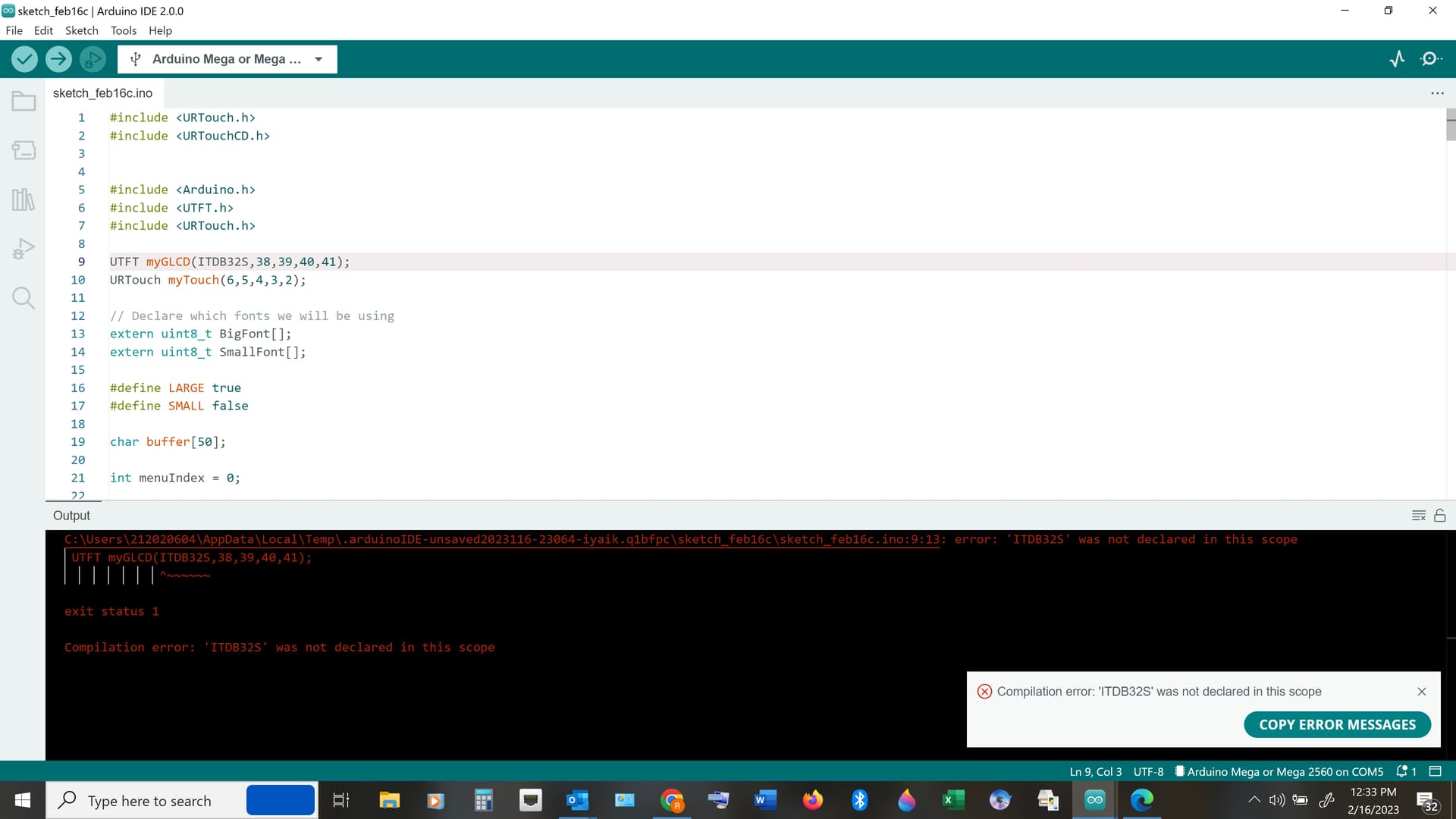Start debugging with the debug toolbar icon
Screen dimensions: 1456x819
click(x=93, y=58)
